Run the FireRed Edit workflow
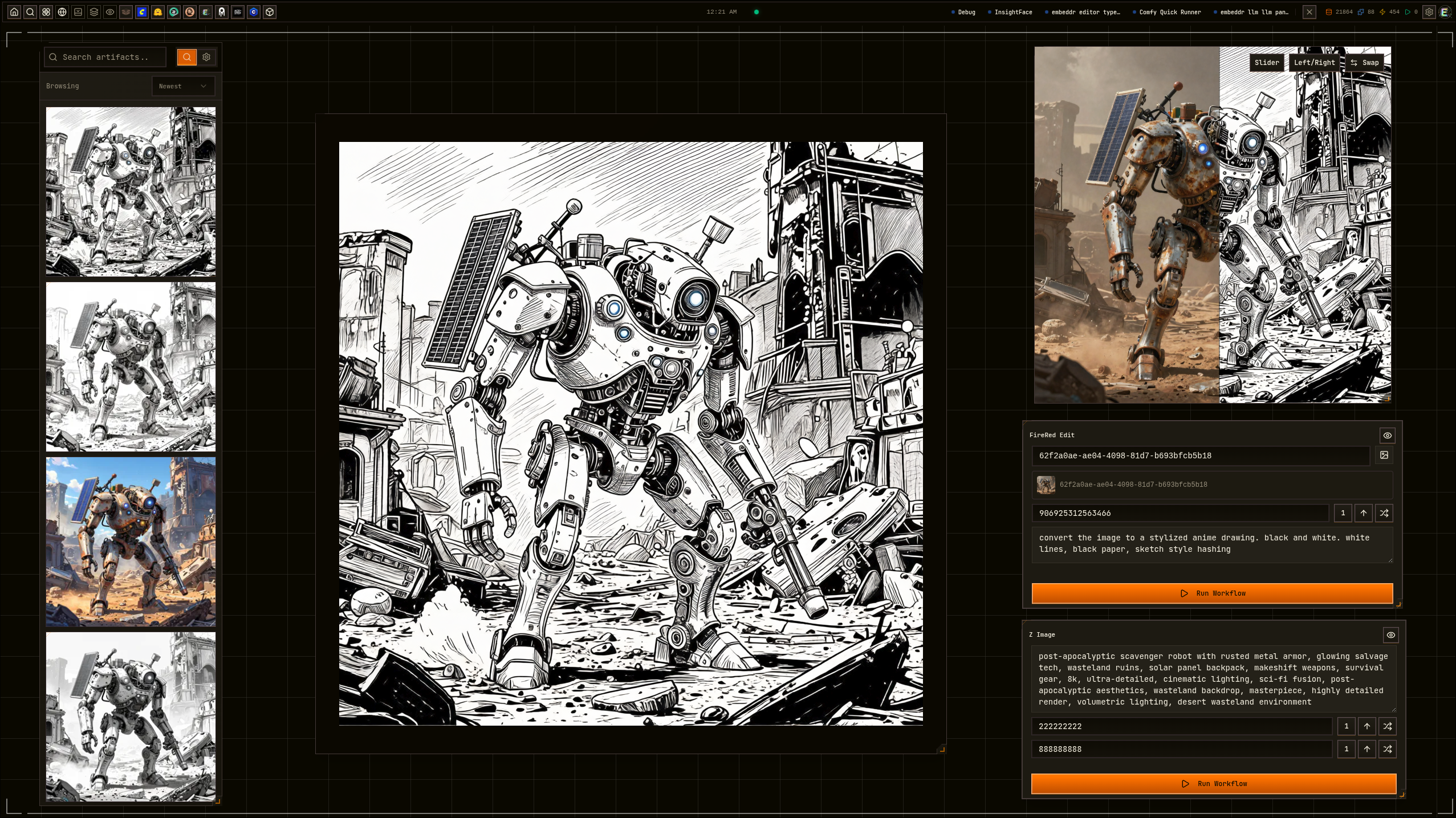The image size is (1456, 818). tap(1212, 593)
